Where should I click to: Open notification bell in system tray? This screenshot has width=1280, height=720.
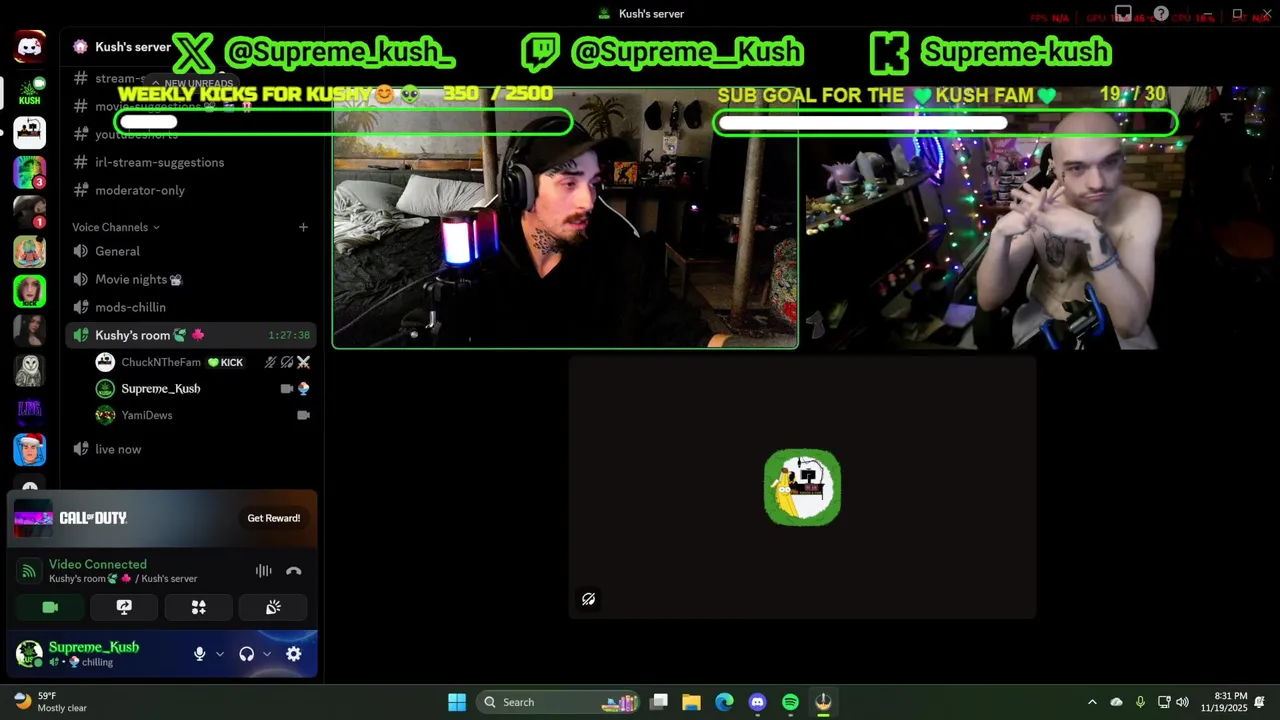coord(1260,702)
